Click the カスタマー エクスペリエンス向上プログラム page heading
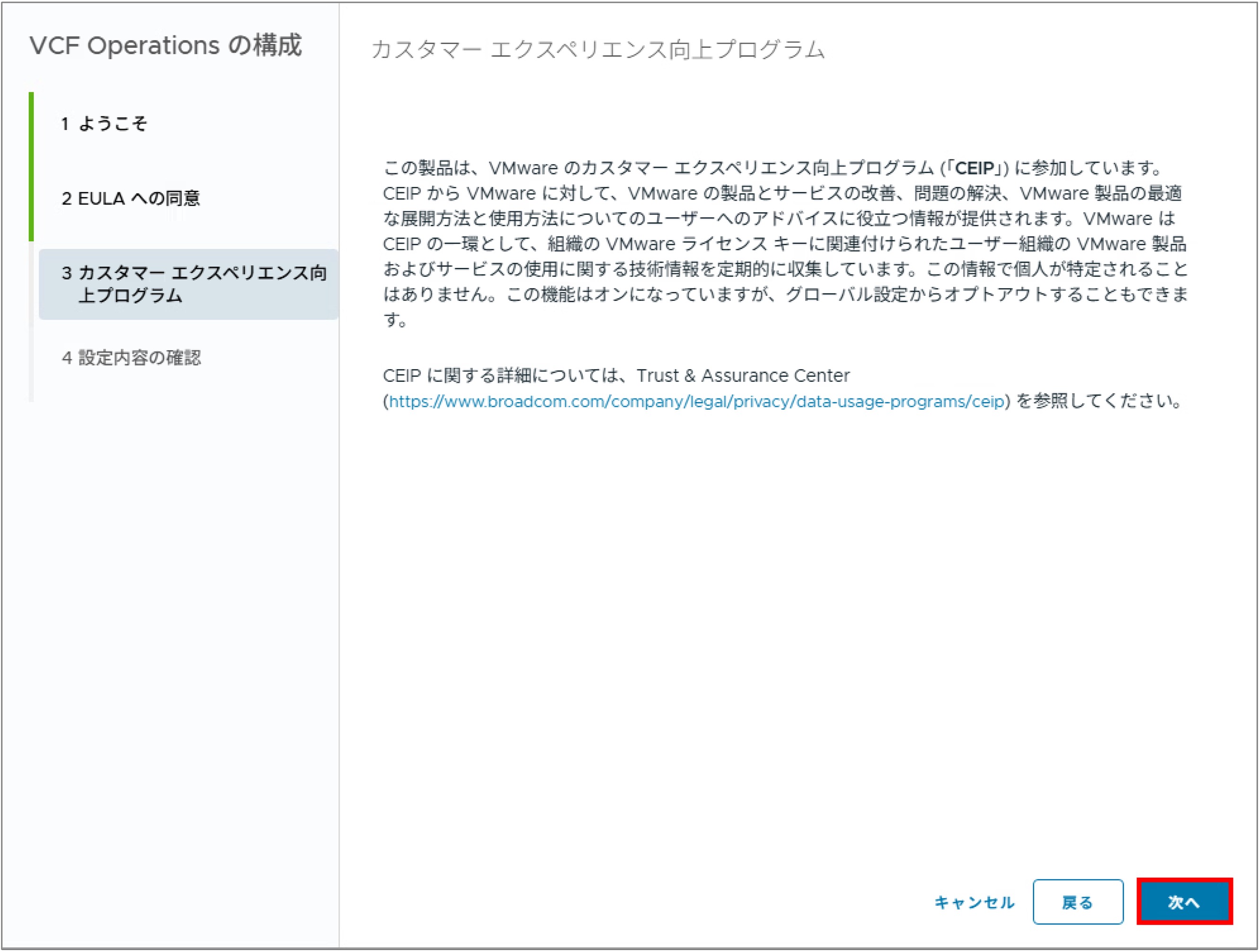 pyautogui.click(x=597, y=50)
